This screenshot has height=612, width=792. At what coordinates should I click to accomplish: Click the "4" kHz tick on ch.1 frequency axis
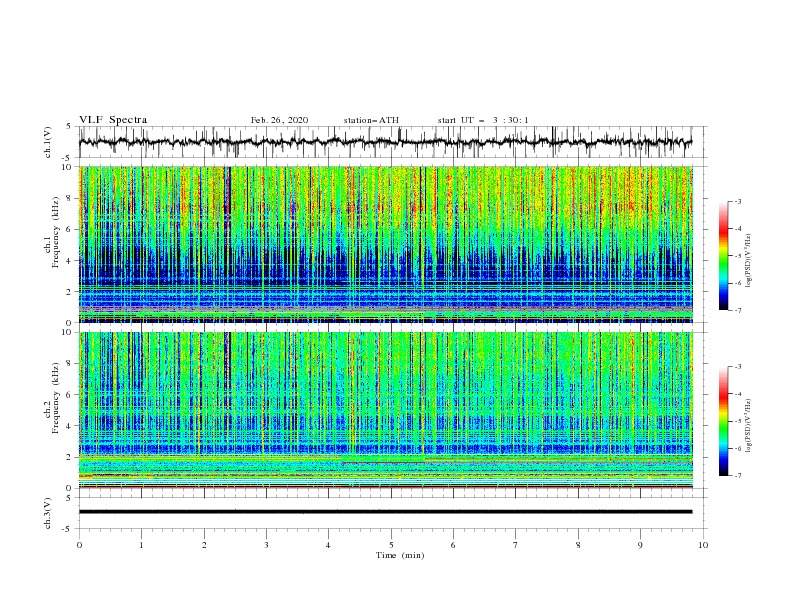pyautogui.click(x=70, y=261)
